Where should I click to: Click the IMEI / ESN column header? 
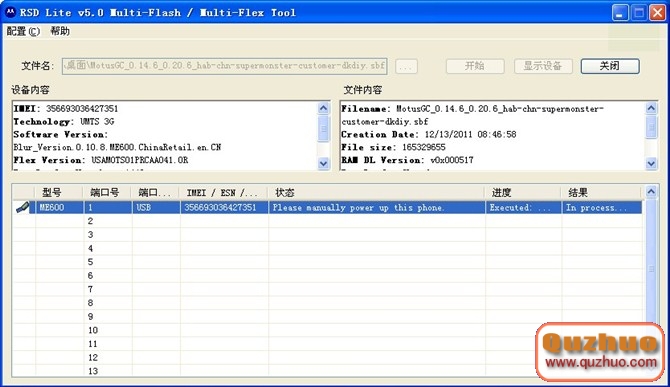point(224,193)
